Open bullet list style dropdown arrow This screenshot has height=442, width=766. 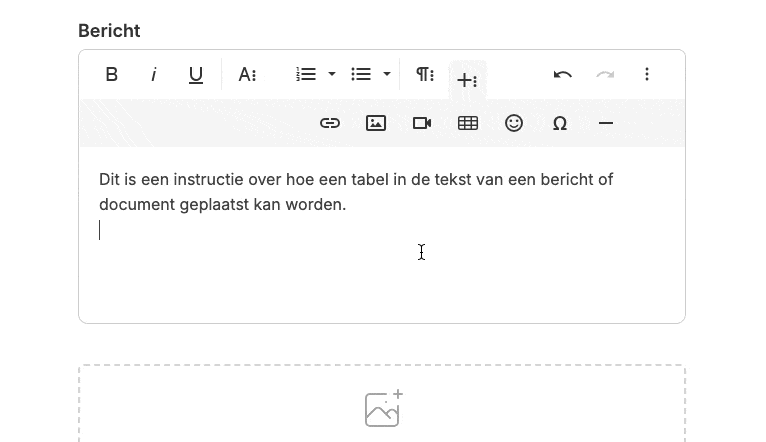[387, 74]
